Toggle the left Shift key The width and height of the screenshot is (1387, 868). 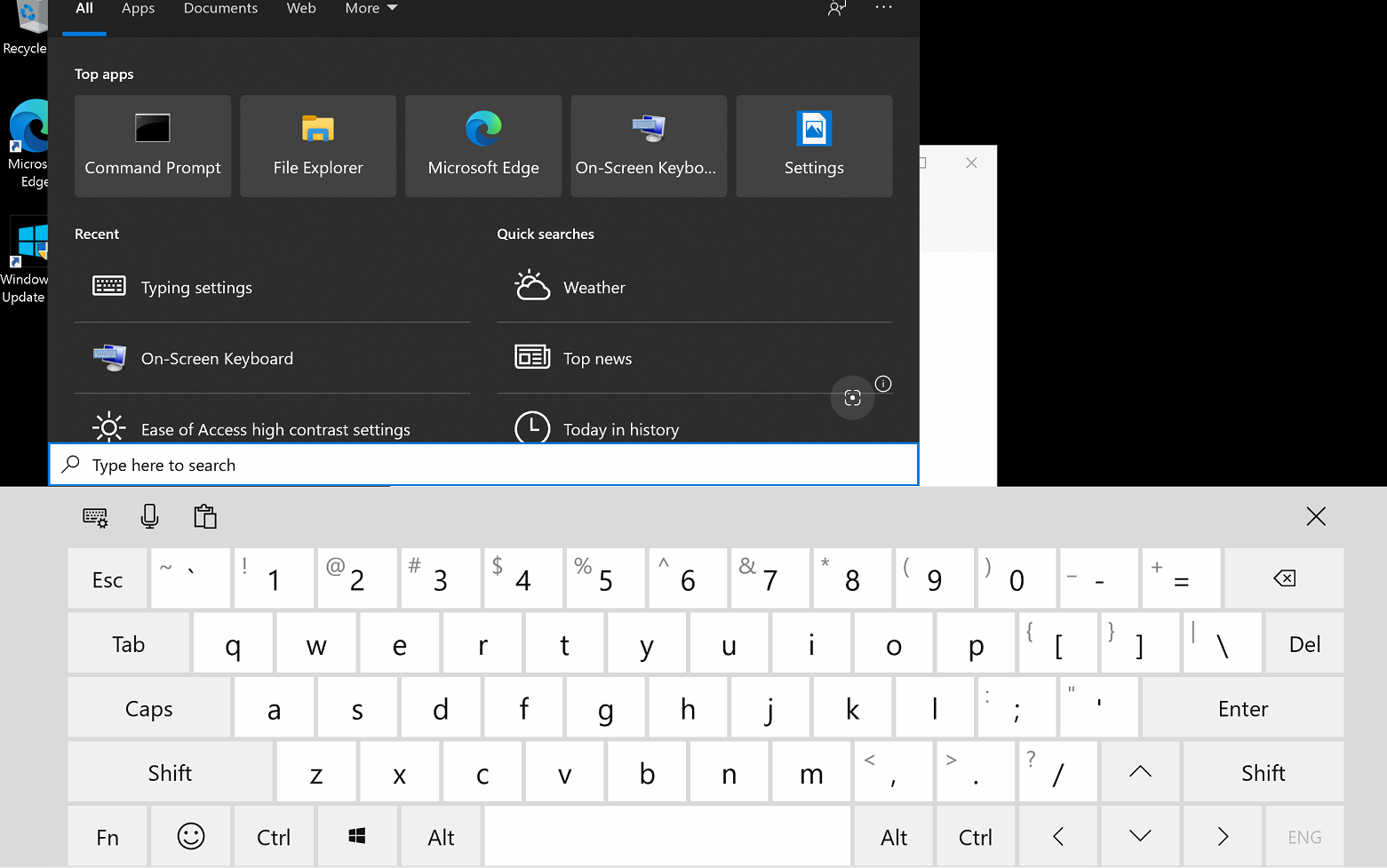171,772
